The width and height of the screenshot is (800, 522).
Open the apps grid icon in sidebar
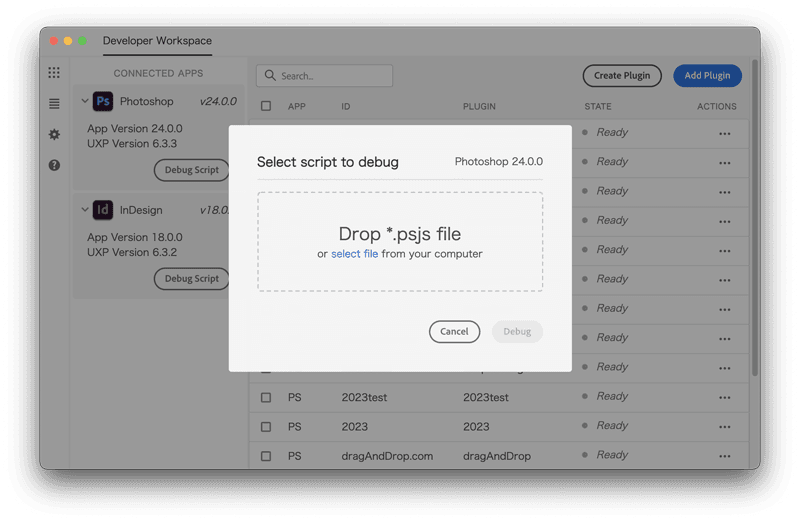click(x=54, y=73)
